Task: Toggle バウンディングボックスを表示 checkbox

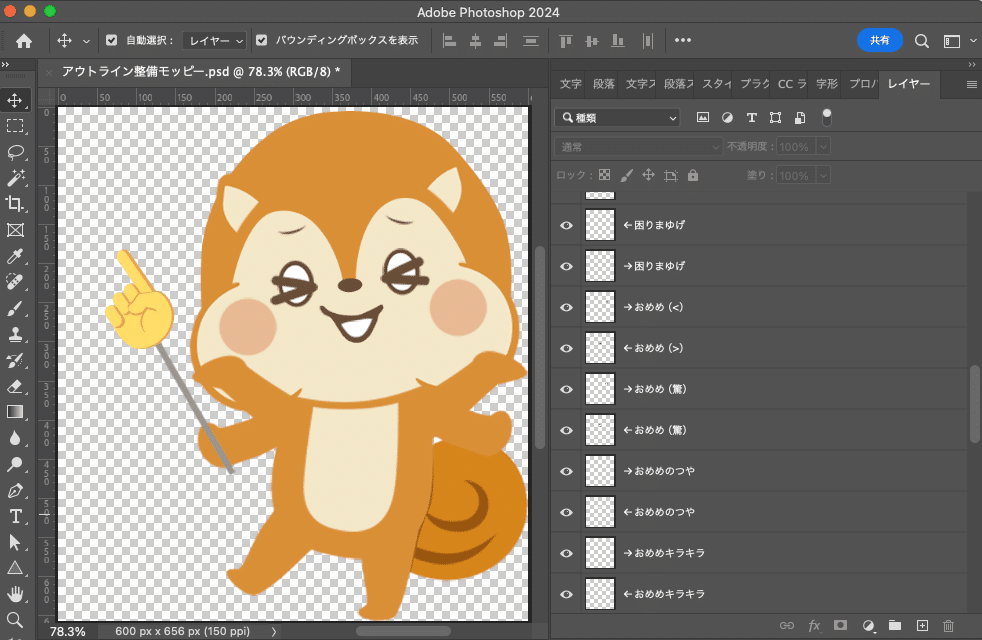Action: [262, 40]
